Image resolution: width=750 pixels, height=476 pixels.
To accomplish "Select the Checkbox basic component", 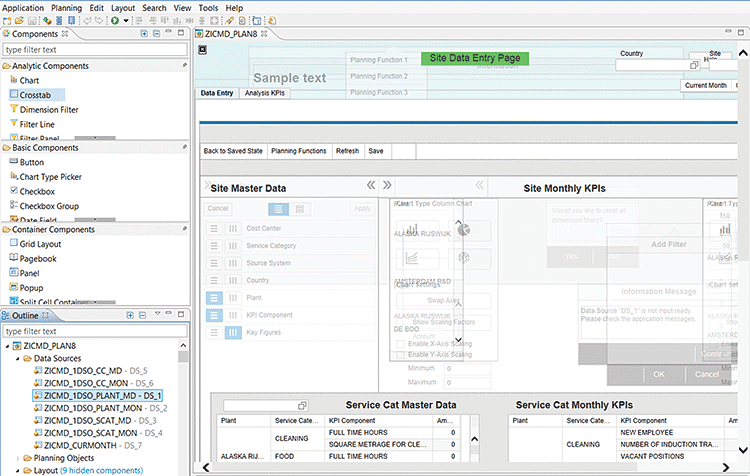I will point(37,191).
